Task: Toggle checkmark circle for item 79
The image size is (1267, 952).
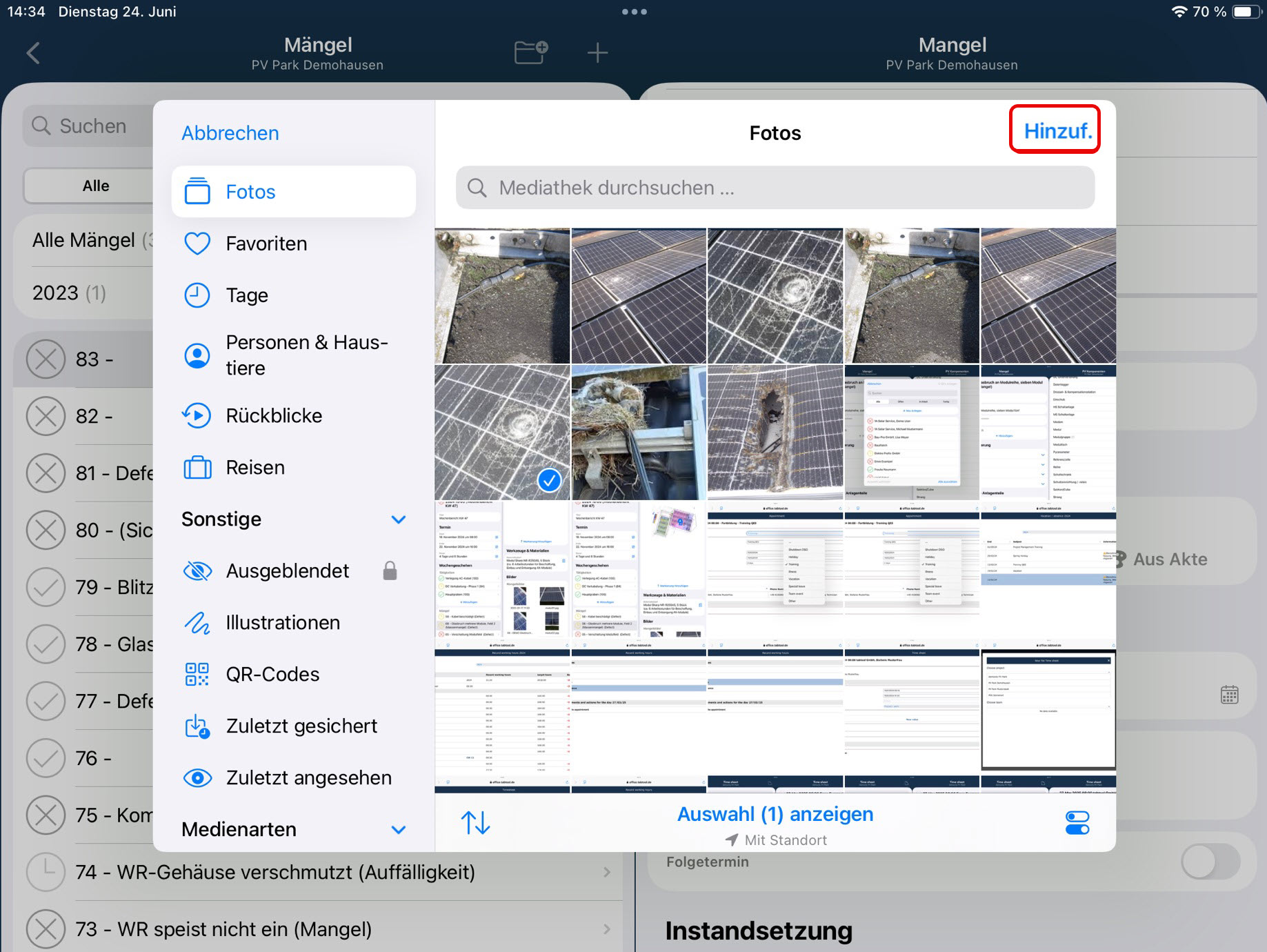Action: point(46,587)
